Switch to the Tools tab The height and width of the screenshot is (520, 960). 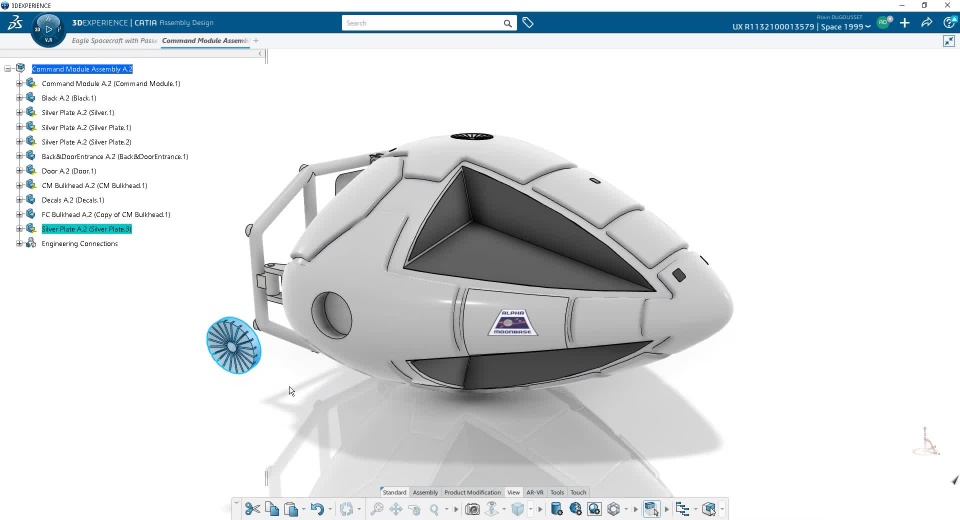[557, 492]
